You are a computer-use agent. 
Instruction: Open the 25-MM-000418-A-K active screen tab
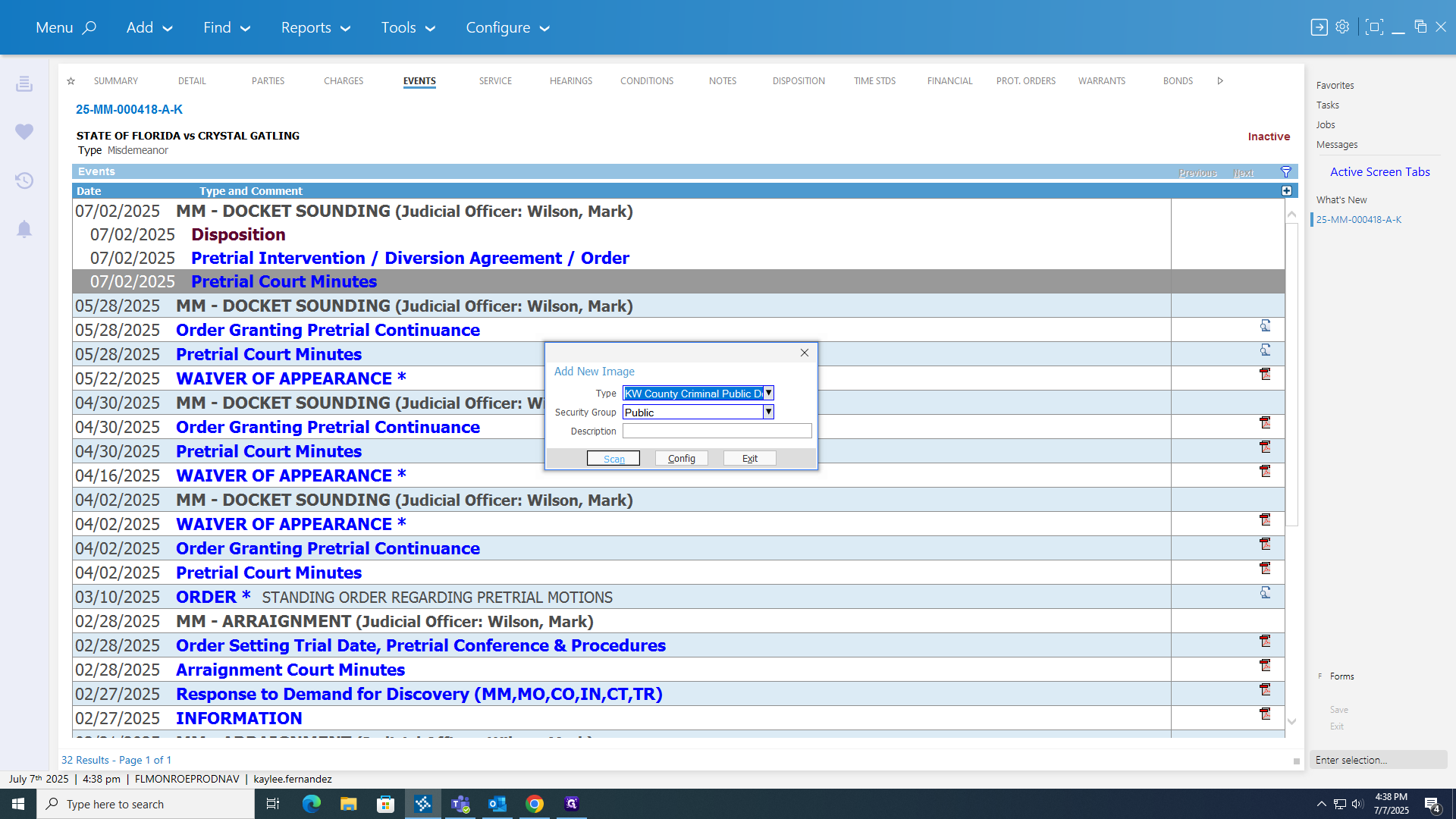pyautogui.click(x=1359, y=220)
